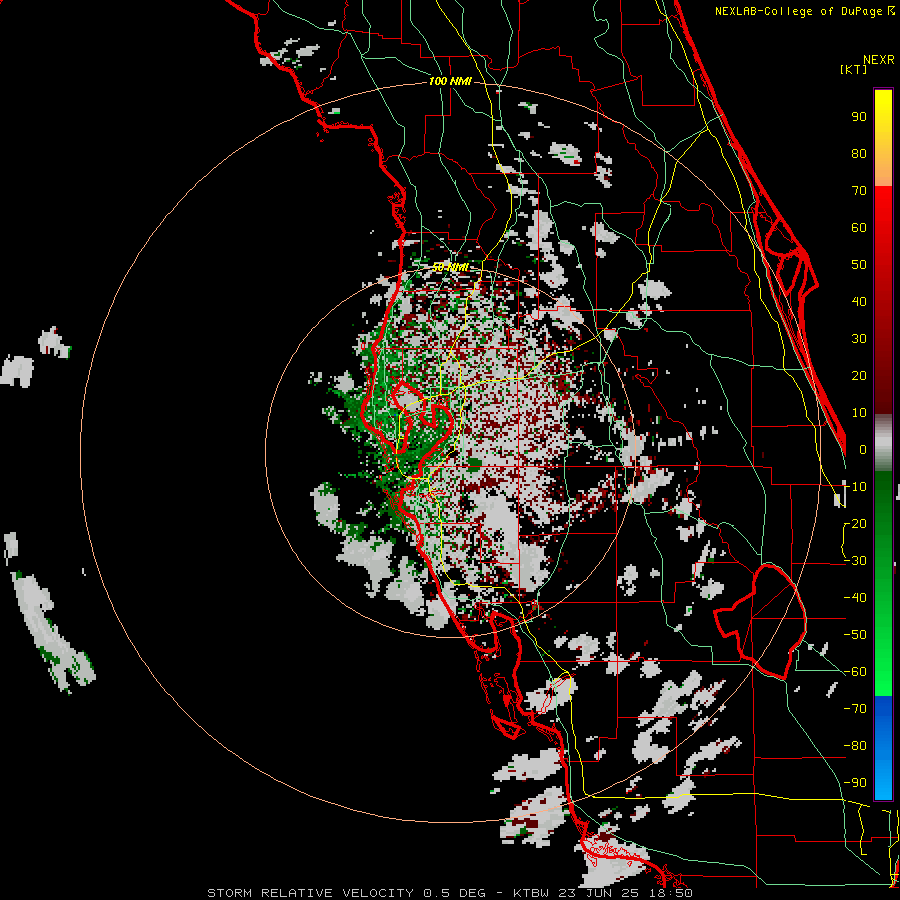Viewport: 900px width, 900px height.
Task: Select the [KT] units label
Action: (854, 69)
